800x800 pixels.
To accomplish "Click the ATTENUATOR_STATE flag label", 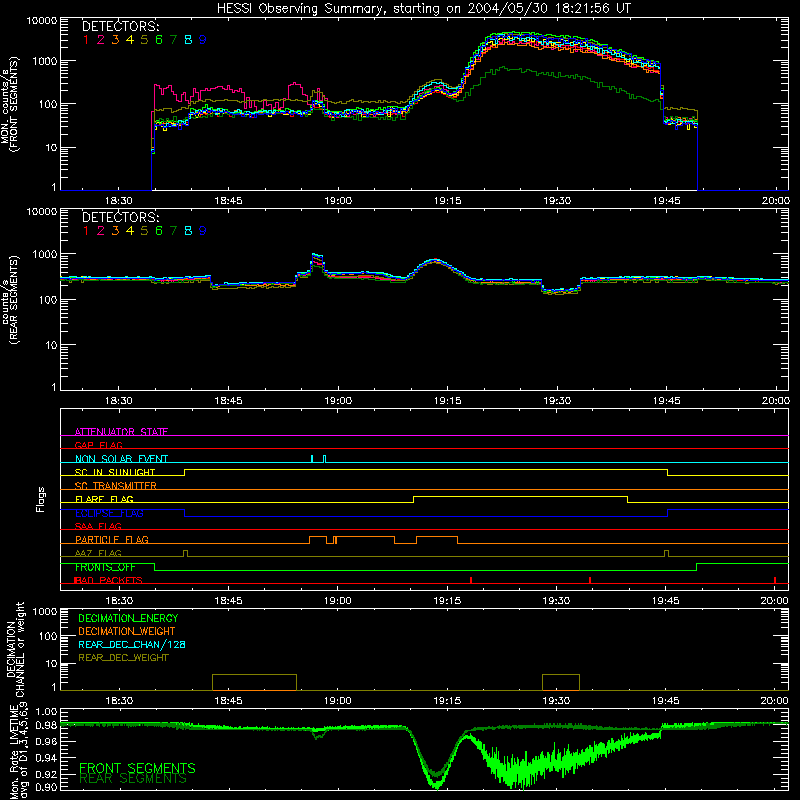I will click(121, 432).
